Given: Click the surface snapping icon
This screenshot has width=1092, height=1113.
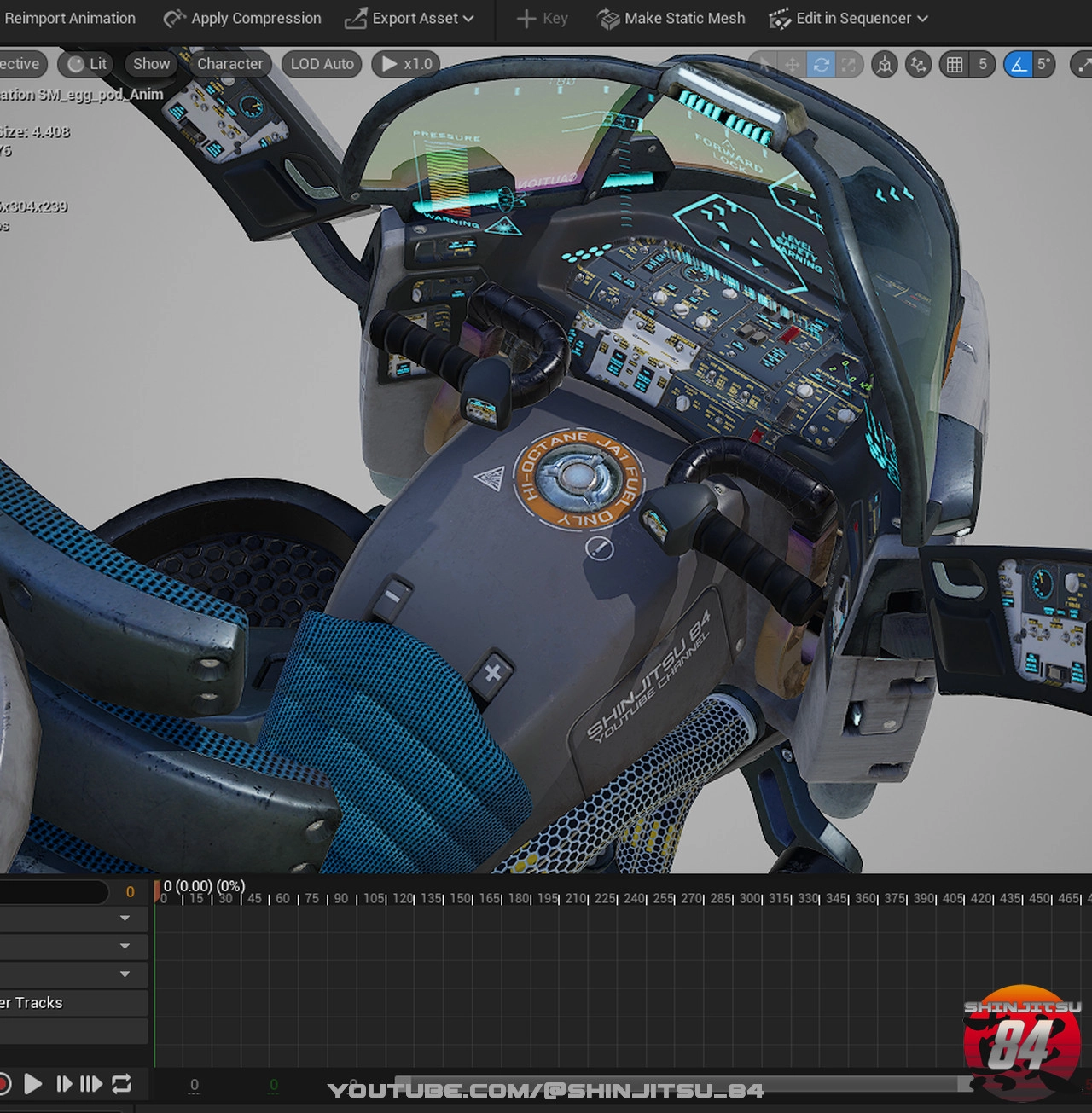Looking at the screenshot, I should coord(918,64).
